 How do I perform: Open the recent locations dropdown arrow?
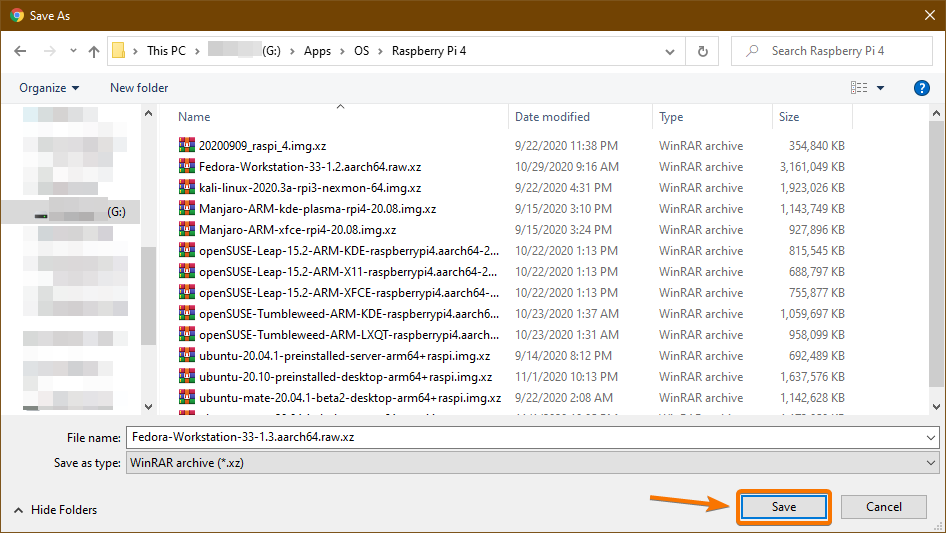point(72,51)
